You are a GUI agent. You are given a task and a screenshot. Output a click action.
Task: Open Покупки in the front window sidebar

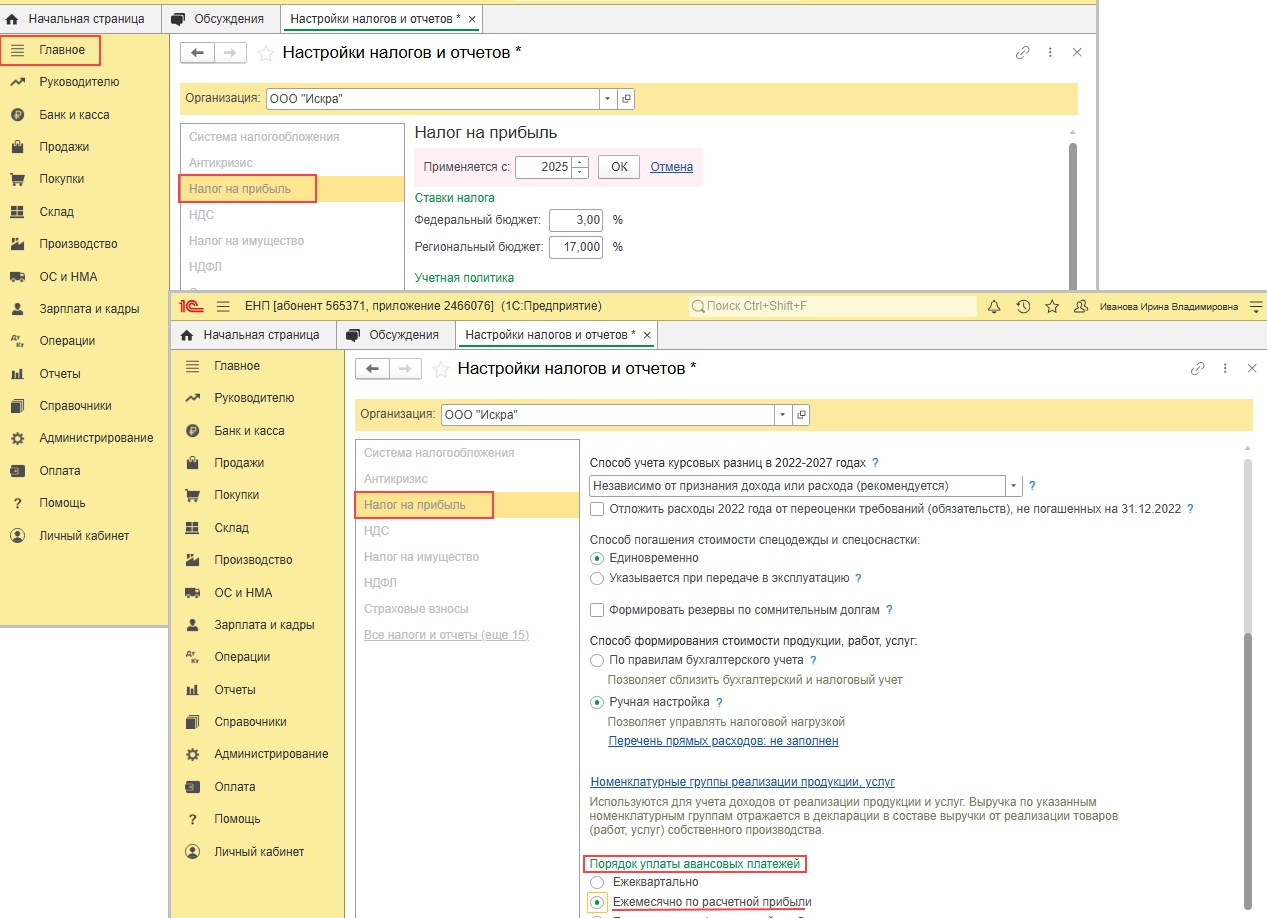pyautogui.click(x=236, y=495)
